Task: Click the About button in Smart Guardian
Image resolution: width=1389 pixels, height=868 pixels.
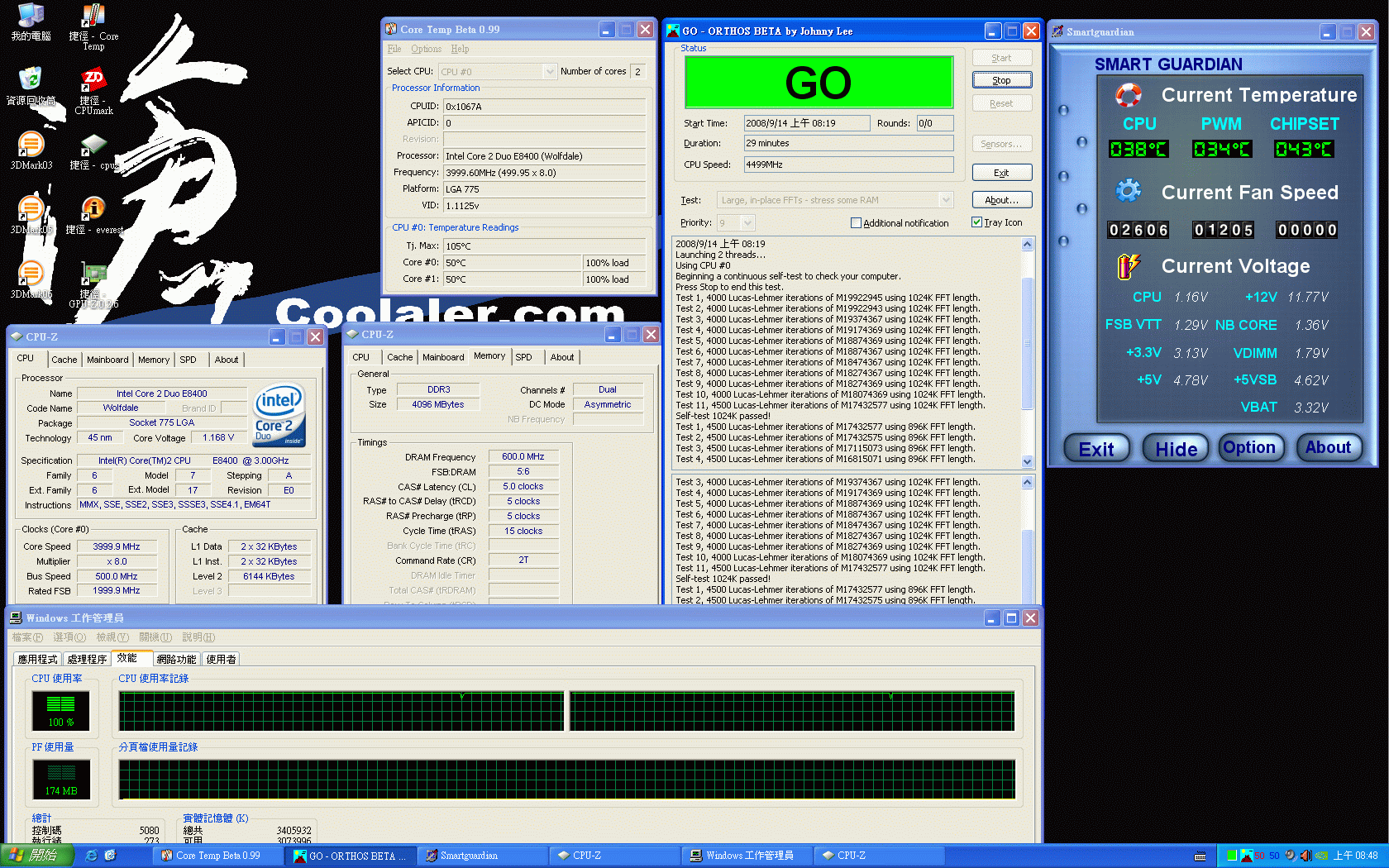Action: pyautogui.click(x=1328, y=447)
